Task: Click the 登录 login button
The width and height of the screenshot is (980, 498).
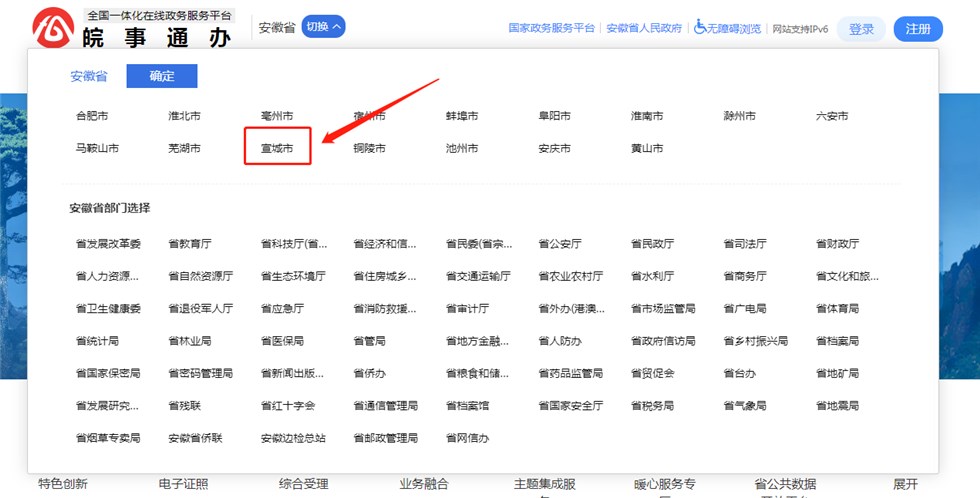Action: (861, 29)
